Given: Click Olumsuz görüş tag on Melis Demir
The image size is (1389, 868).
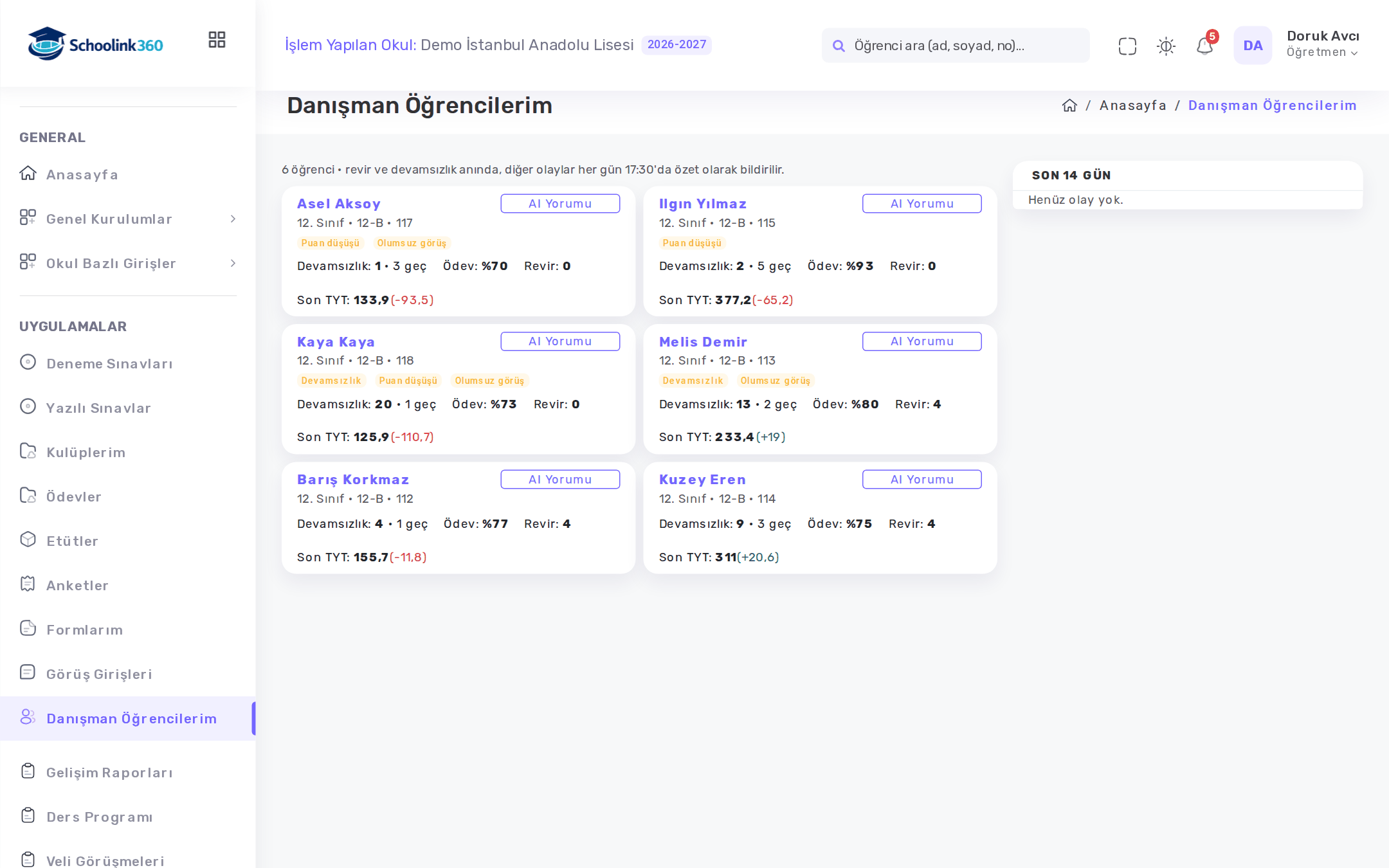Looking at the screenshot, I should (775, 381).
